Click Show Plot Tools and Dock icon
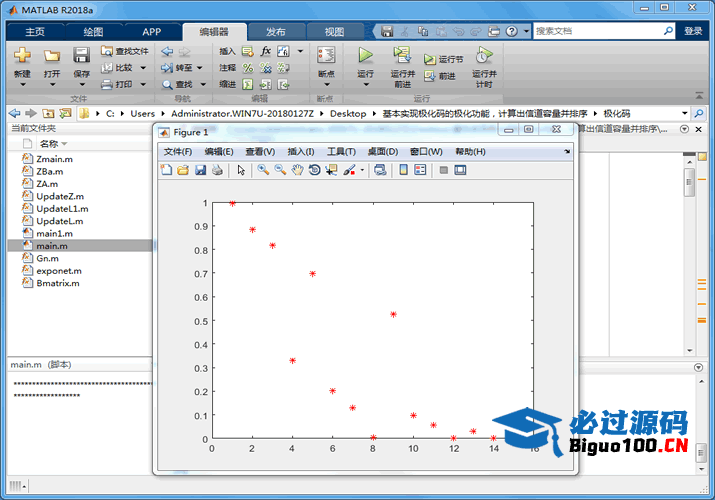Image resolution: width=715 pixels, height=500 pixels. [460, 170]
